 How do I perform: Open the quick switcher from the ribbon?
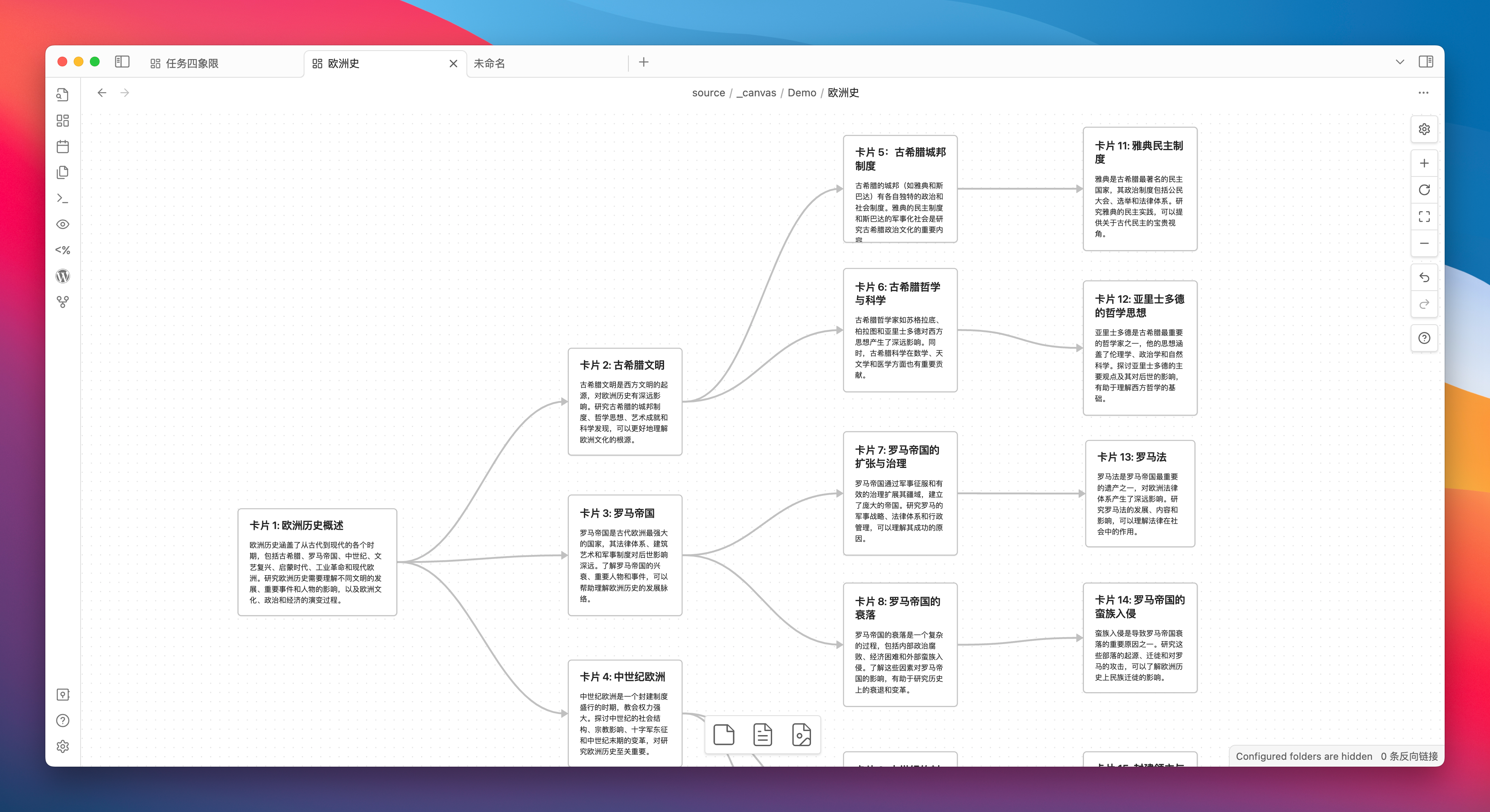click(62, 94)
